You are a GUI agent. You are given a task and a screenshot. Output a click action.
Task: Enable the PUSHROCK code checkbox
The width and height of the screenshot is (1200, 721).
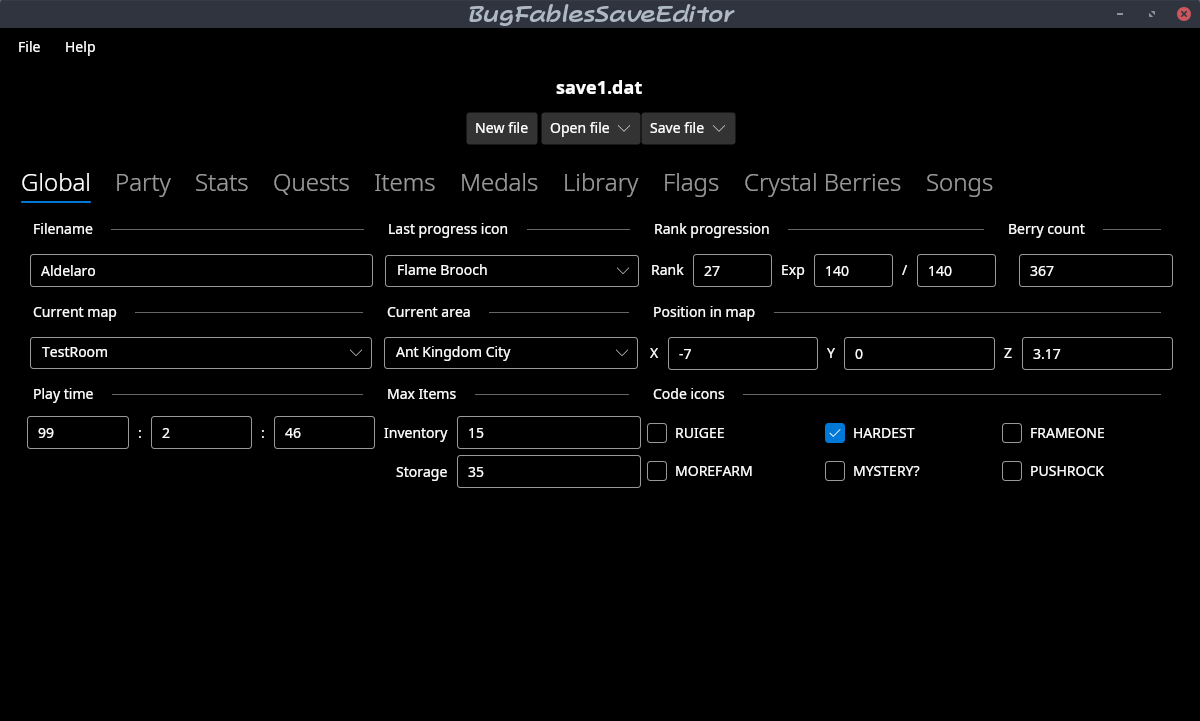pyautogui.click(x=1012, y=471)
